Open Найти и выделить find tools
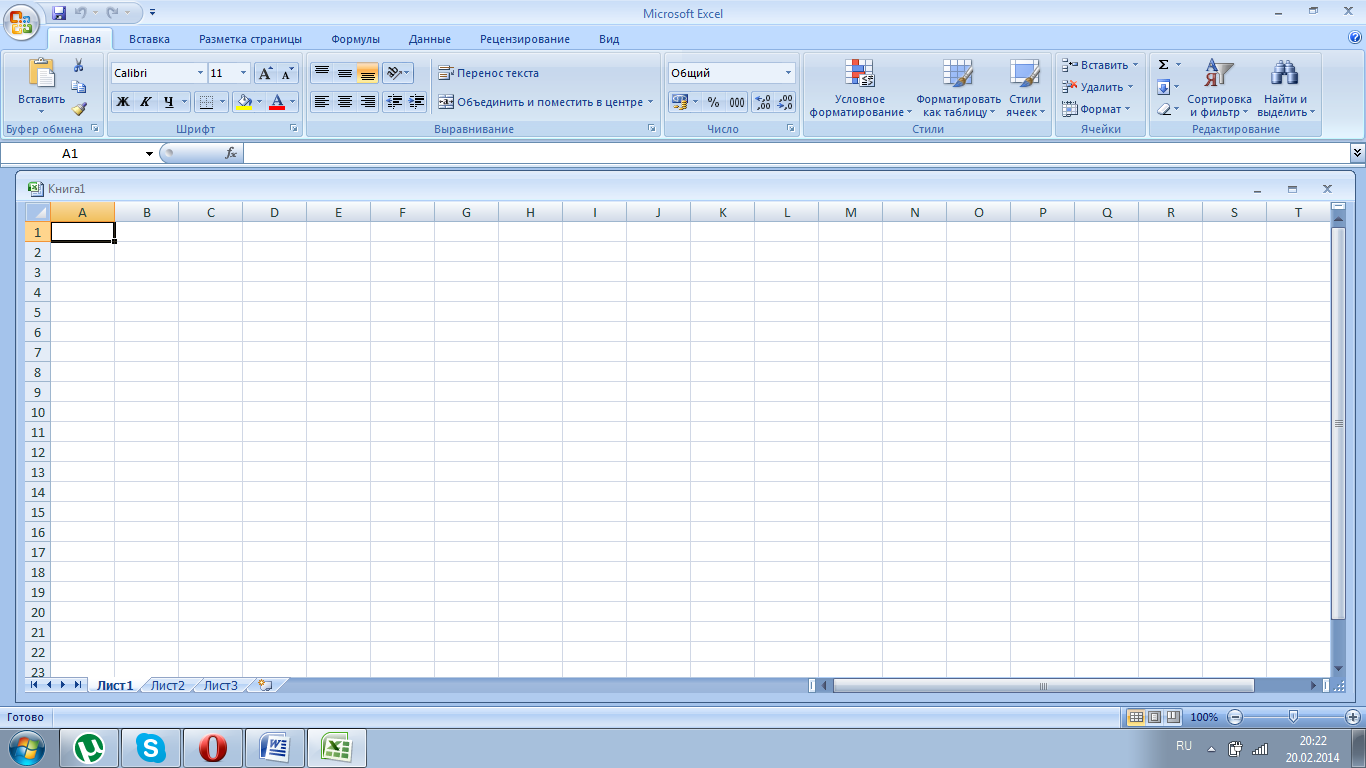The height and width of the screenshot is (768, 1366). tap(1285, 88)
